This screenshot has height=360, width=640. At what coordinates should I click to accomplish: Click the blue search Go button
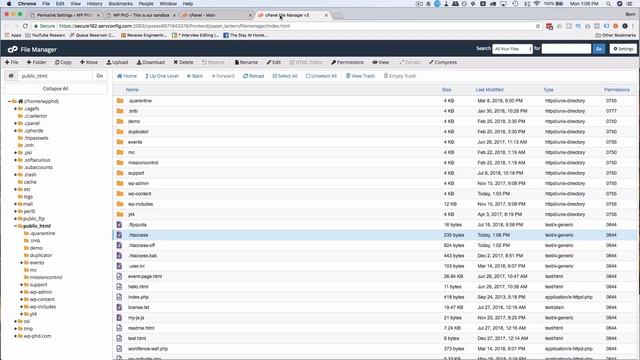tap(599, 49)
